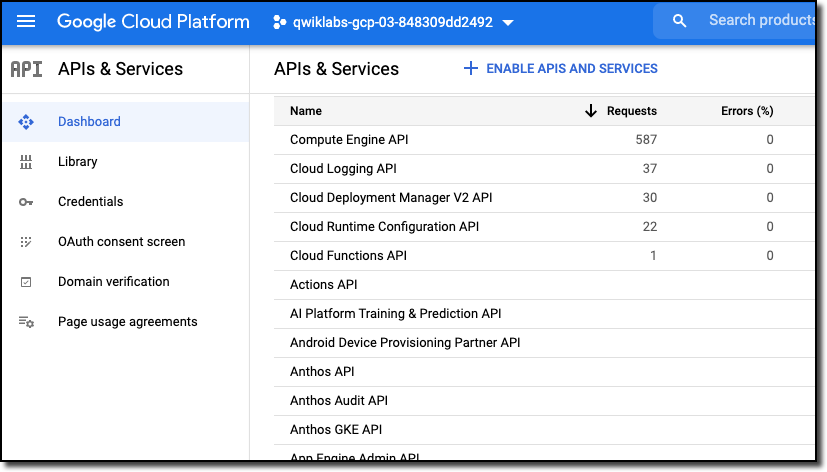Viewport: 827px width, 472px height.
Task: Open Cloud Deployment Manager V2 API
Action: 391,198
